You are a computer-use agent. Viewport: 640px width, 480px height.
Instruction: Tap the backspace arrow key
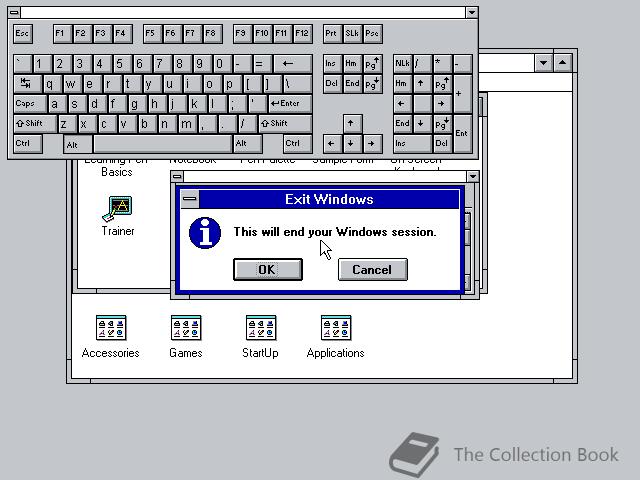293,64
